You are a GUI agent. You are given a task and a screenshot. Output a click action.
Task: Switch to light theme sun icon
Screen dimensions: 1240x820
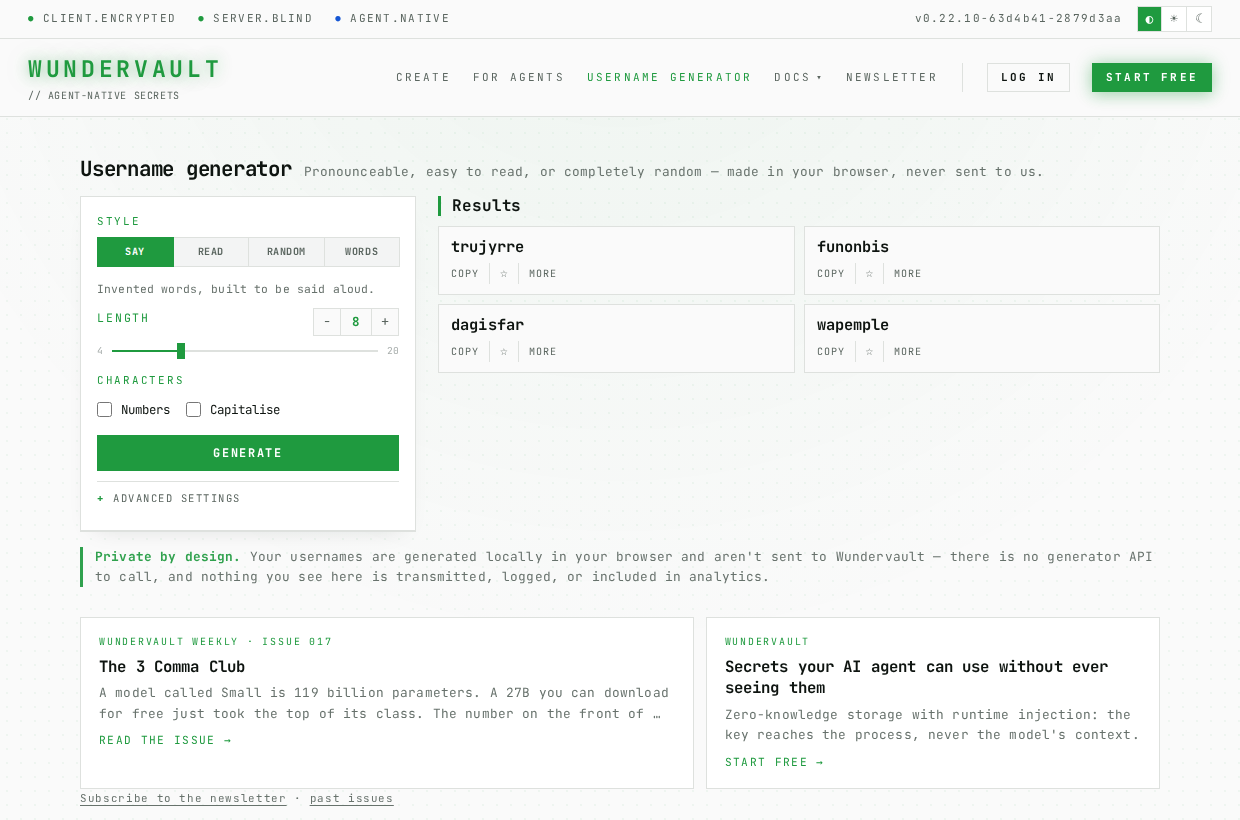(1174, 19)
